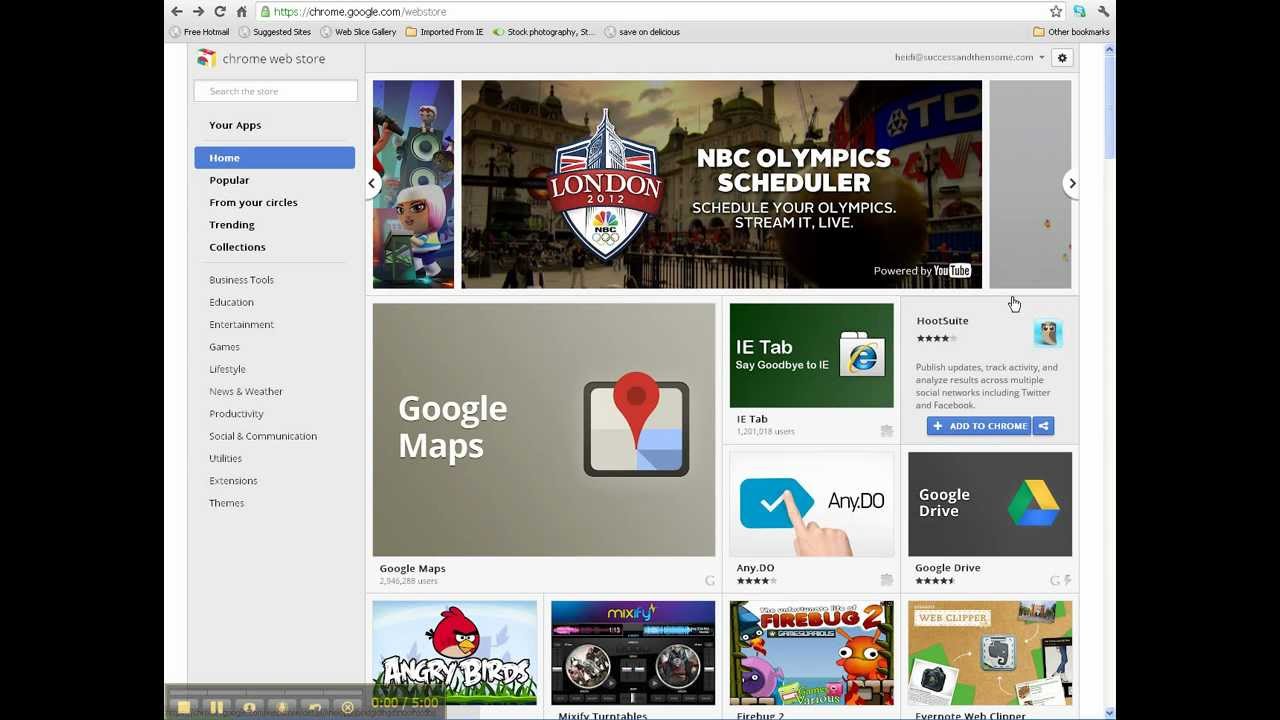Pause the screen recording

(216, 707)
